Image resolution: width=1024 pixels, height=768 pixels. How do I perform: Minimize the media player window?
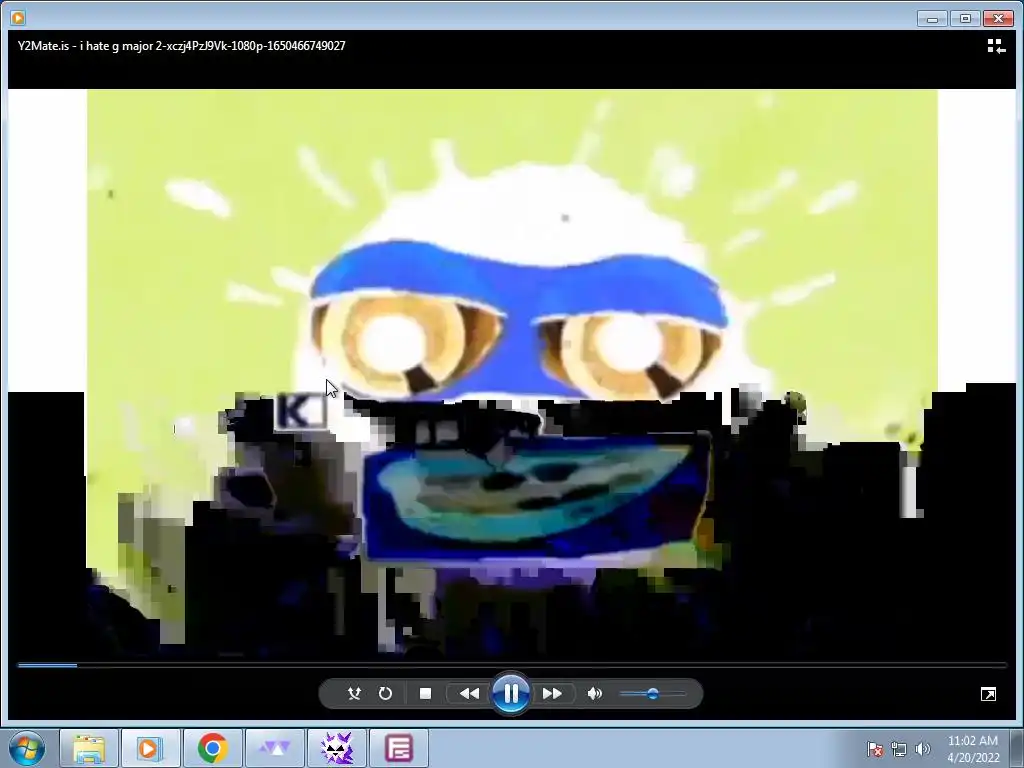932,18
